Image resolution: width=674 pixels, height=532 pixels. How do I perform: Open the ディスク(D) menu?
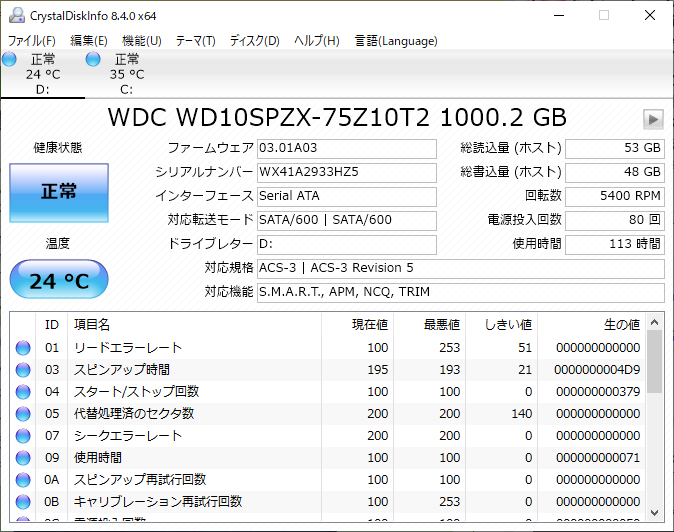(254, 41)
